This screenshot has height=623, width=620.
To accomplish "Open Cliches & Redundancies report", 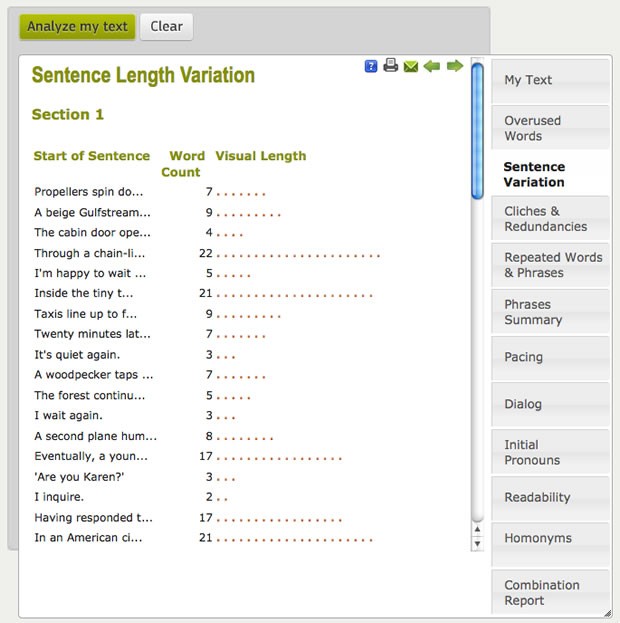I will coord(550,219).
